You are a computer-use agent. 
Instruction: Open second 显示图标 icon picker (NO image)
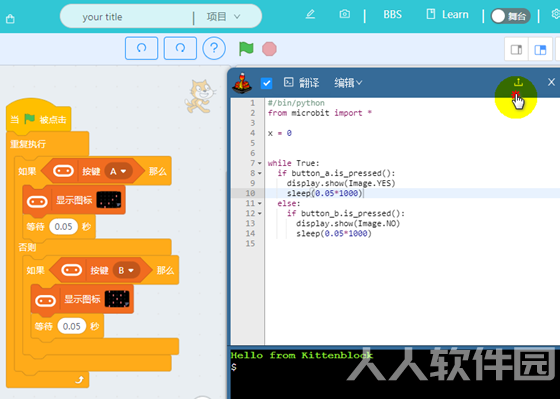(x=117, y=299)
